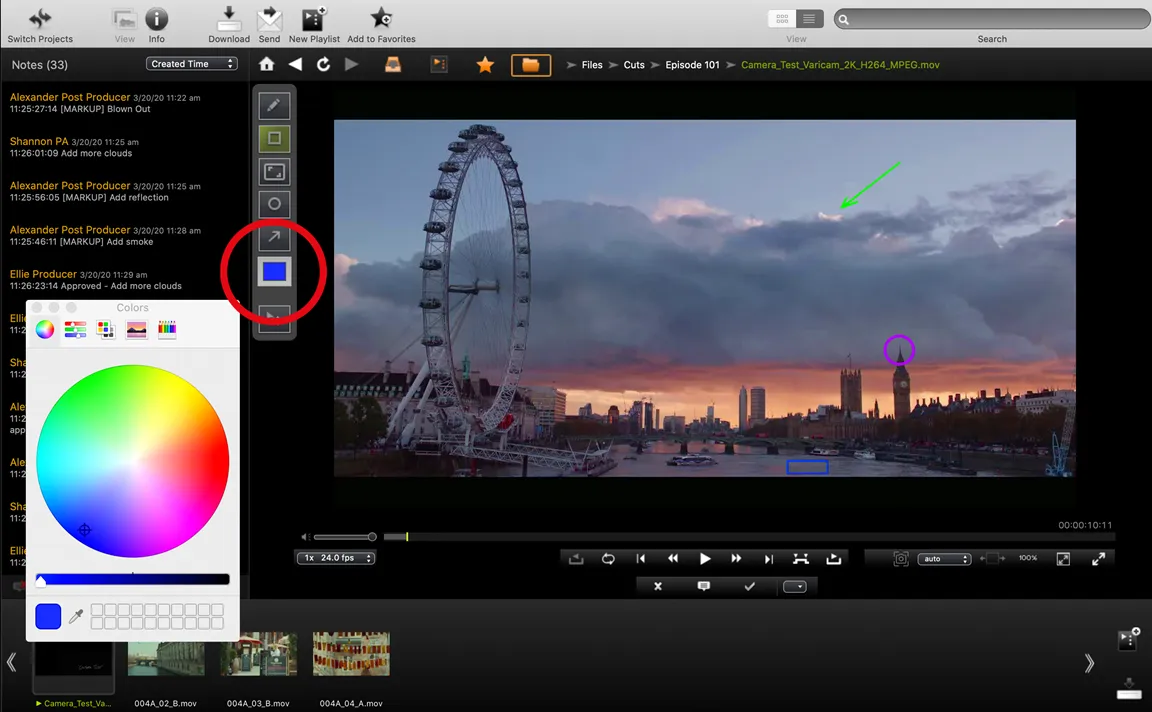Switch to list view in the top-right View control

coord(808,18)
